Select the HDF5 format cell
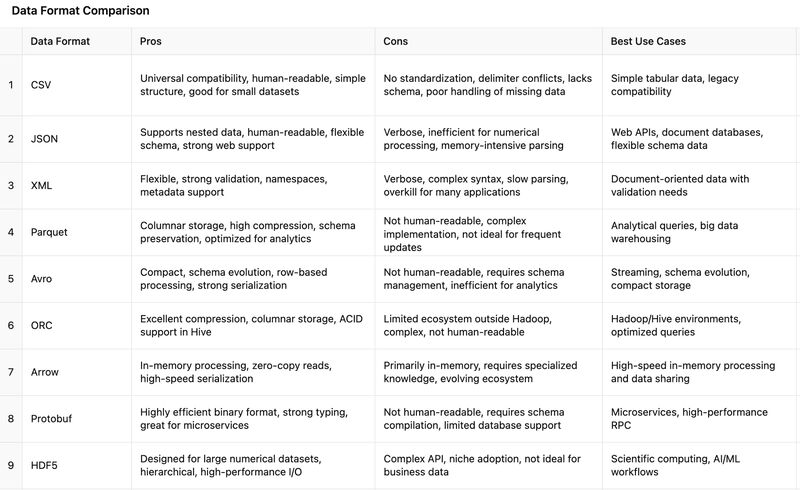This screenshot has height=490, width=800. 45,465
